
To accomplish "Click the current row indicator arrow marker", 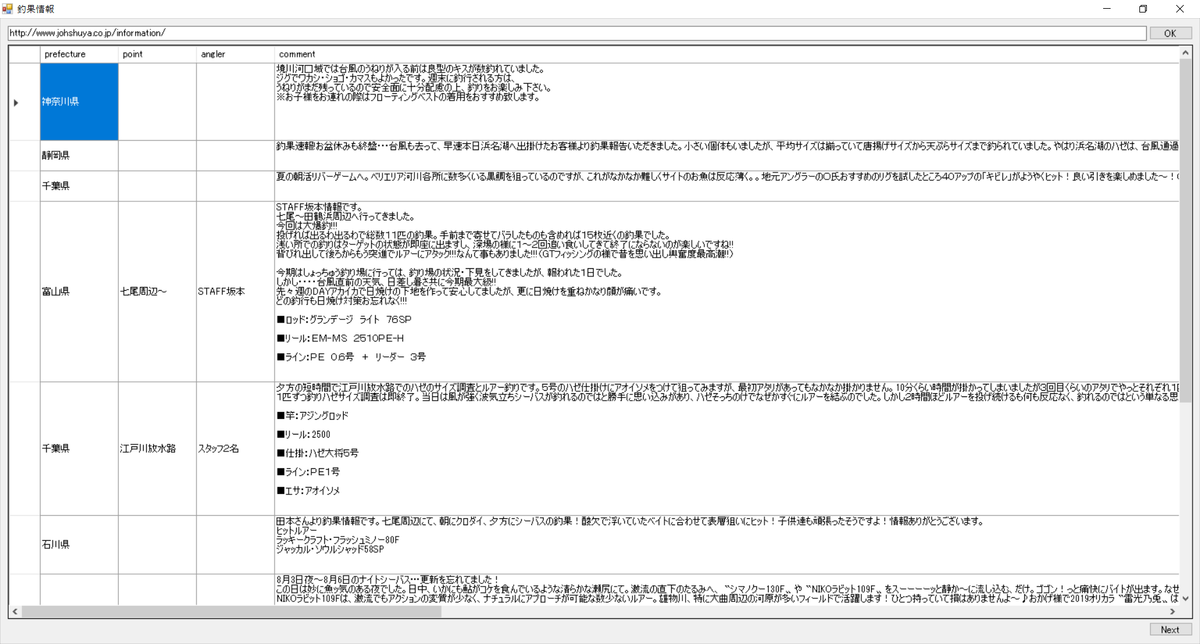I will coord(16,101).
